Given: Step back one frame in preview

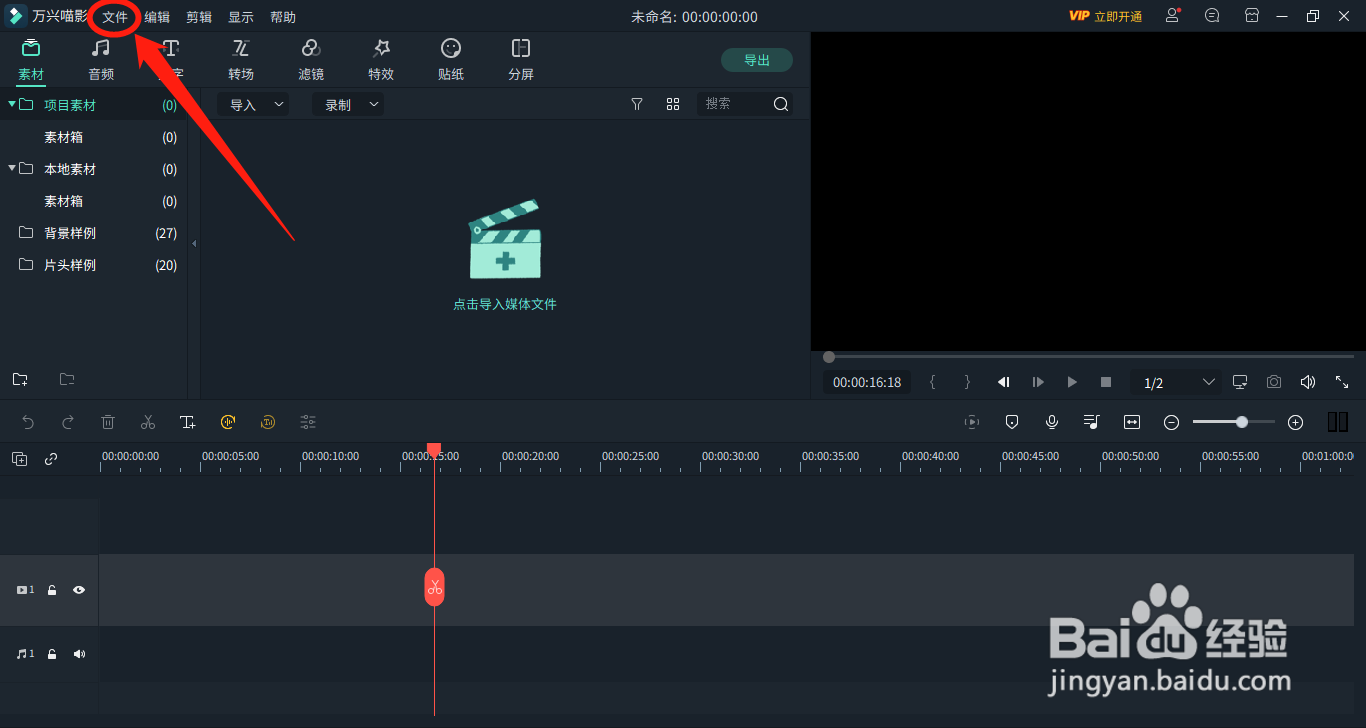Looking at the screenshot, I should point(1004,382).
